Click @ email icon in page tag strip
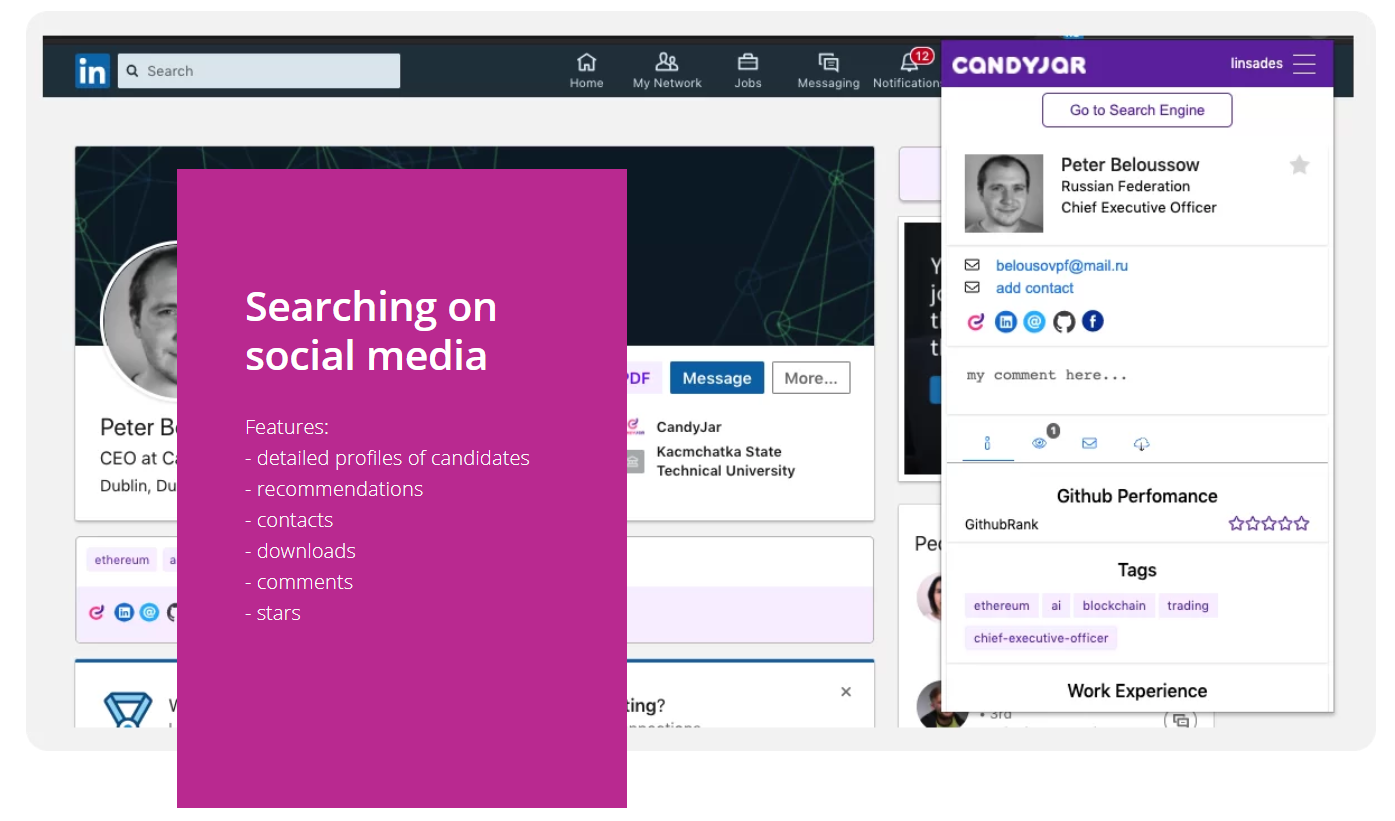This screenshot has width=1395, height=821. 149,612
